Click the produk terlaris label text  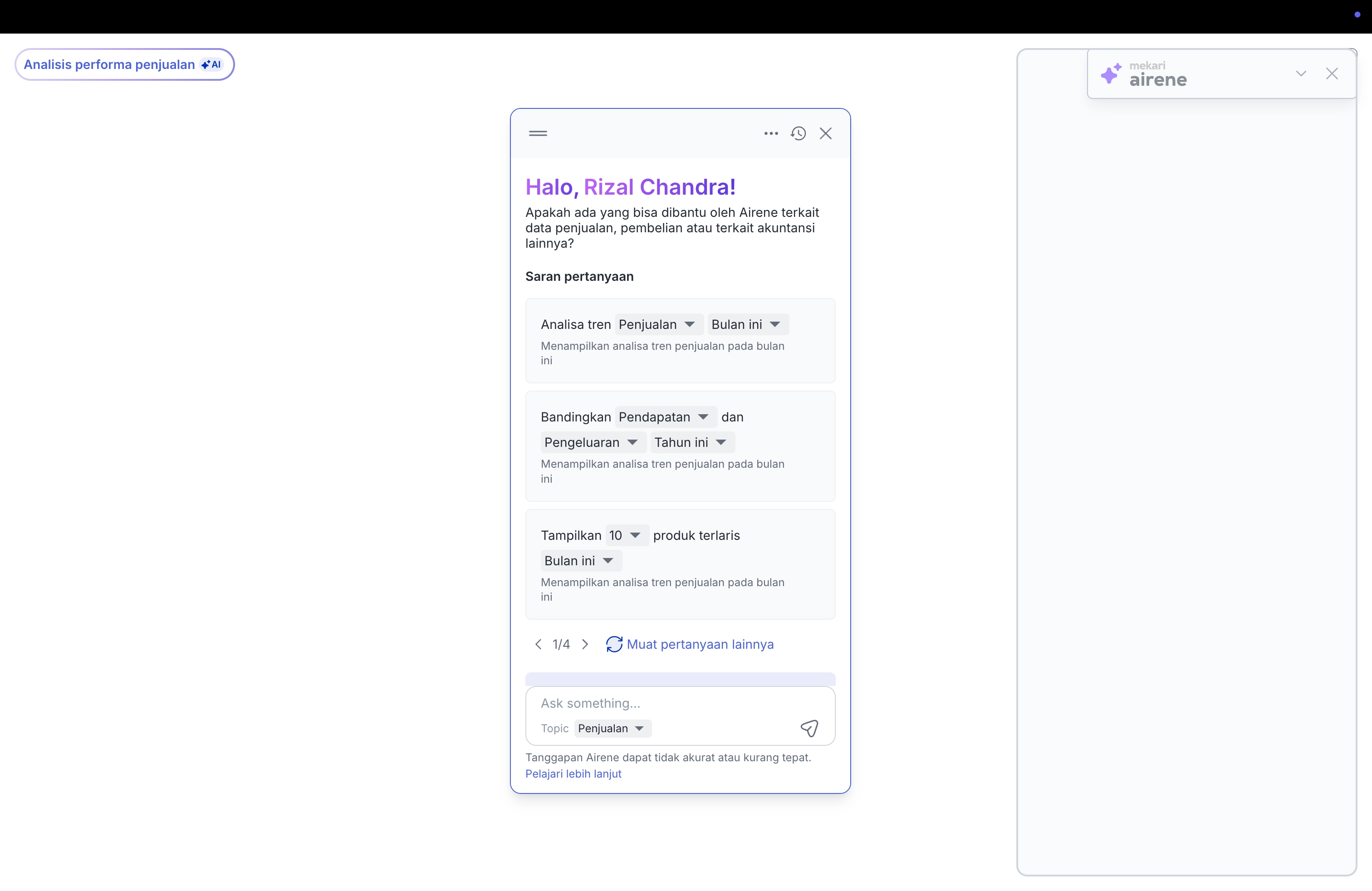[x=696, y=535]
